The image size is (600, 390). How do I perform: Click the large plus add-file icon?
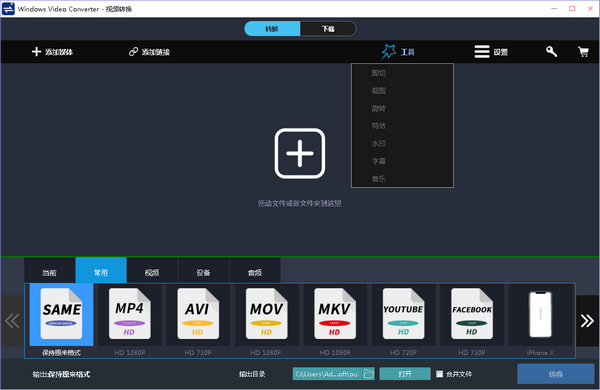300,153
